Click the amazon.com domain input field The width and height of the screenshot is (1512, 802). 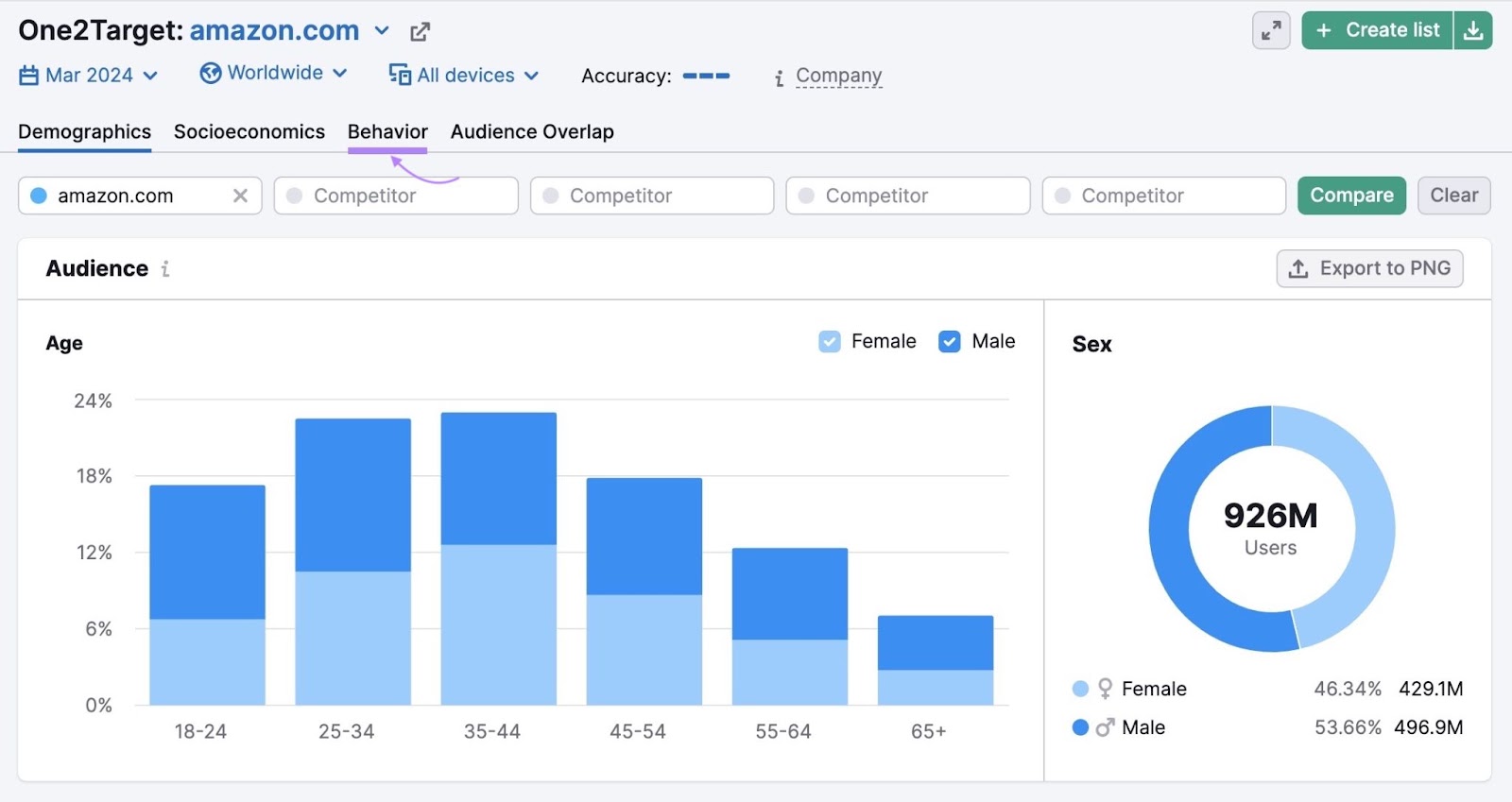(x=140, y=196)
